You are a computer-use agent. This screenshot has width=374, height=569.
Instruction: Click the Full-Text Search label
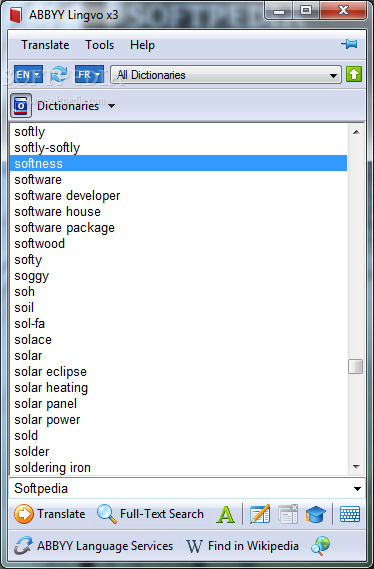pos(162,514)
